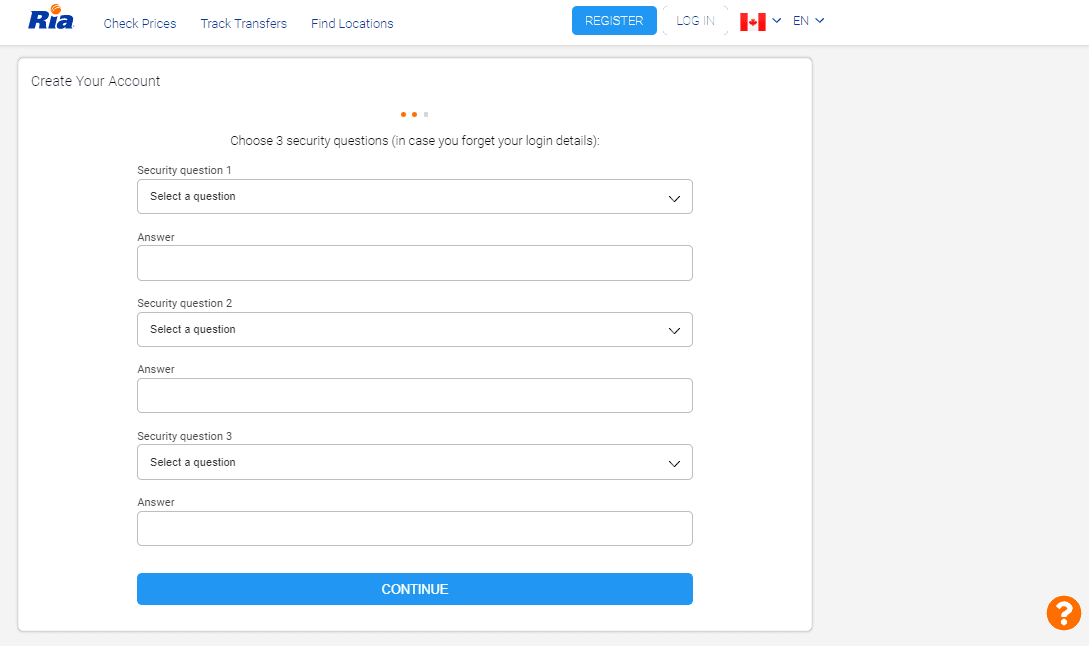Open the EN language selector
This screenshot has width=1089, height=646.
click(x=801, y=21)
